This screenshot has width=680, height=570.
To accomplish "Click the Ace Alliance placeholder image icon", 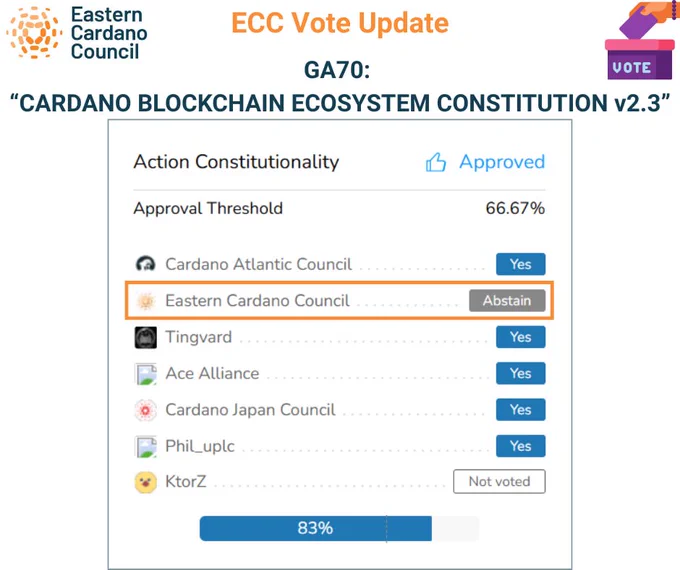I will (x=146, y=373).
